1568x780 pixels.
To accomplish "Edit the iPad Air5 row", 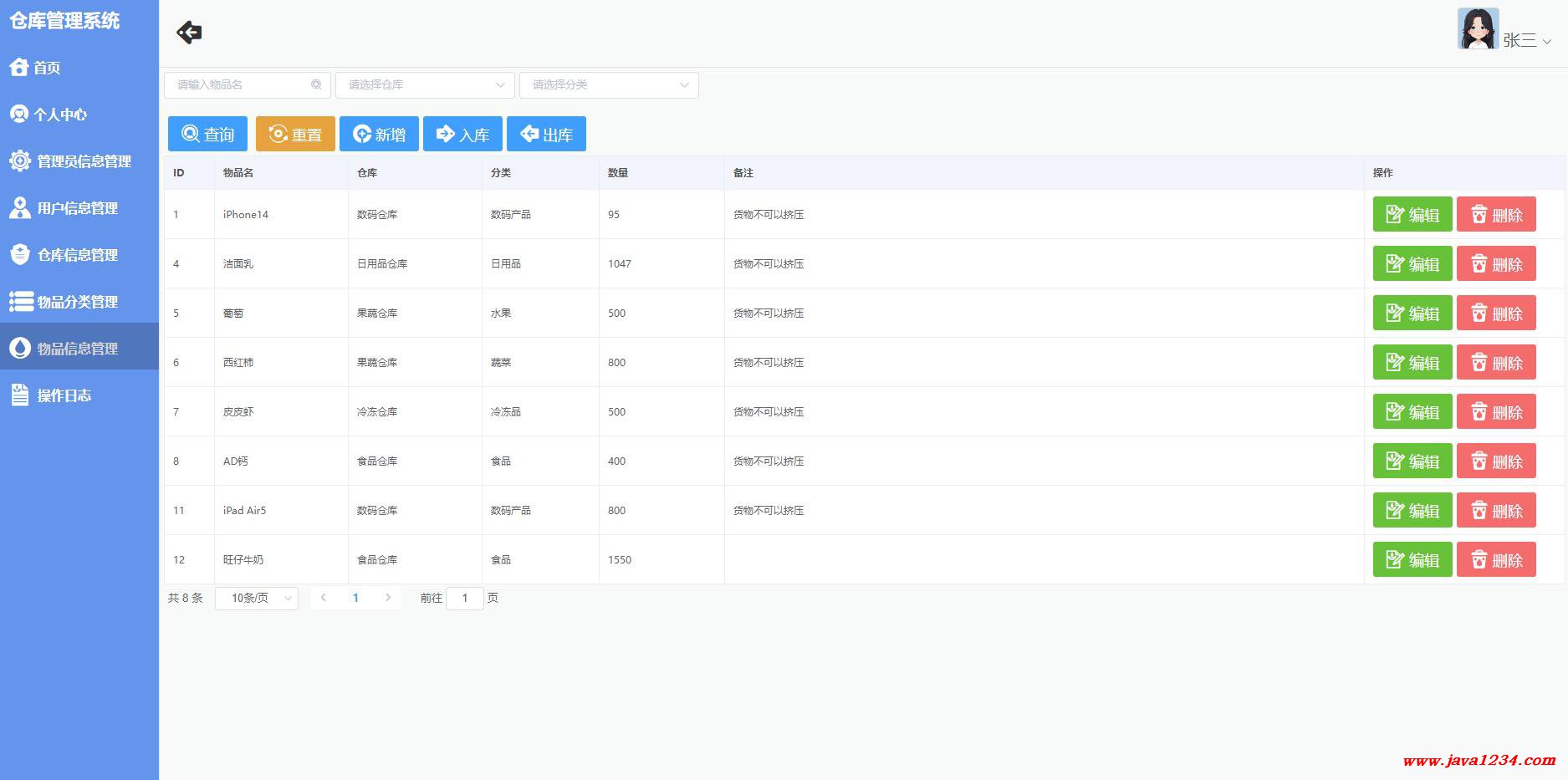I will point(1412,510).
